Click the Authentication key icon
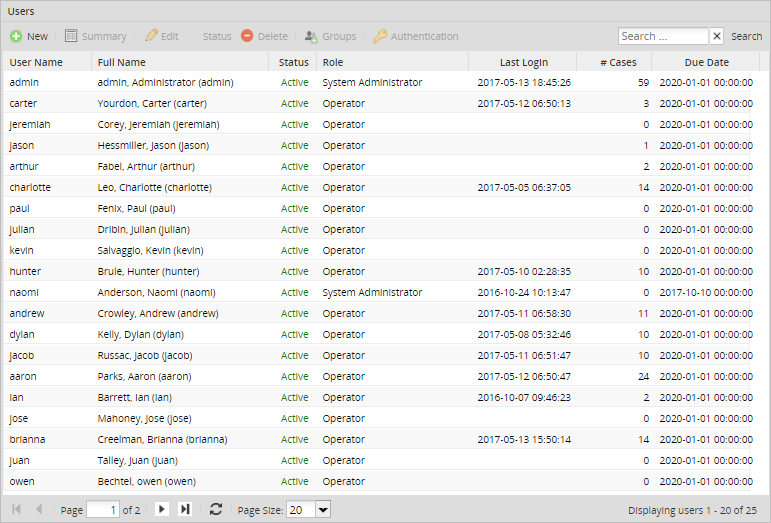 380,36
